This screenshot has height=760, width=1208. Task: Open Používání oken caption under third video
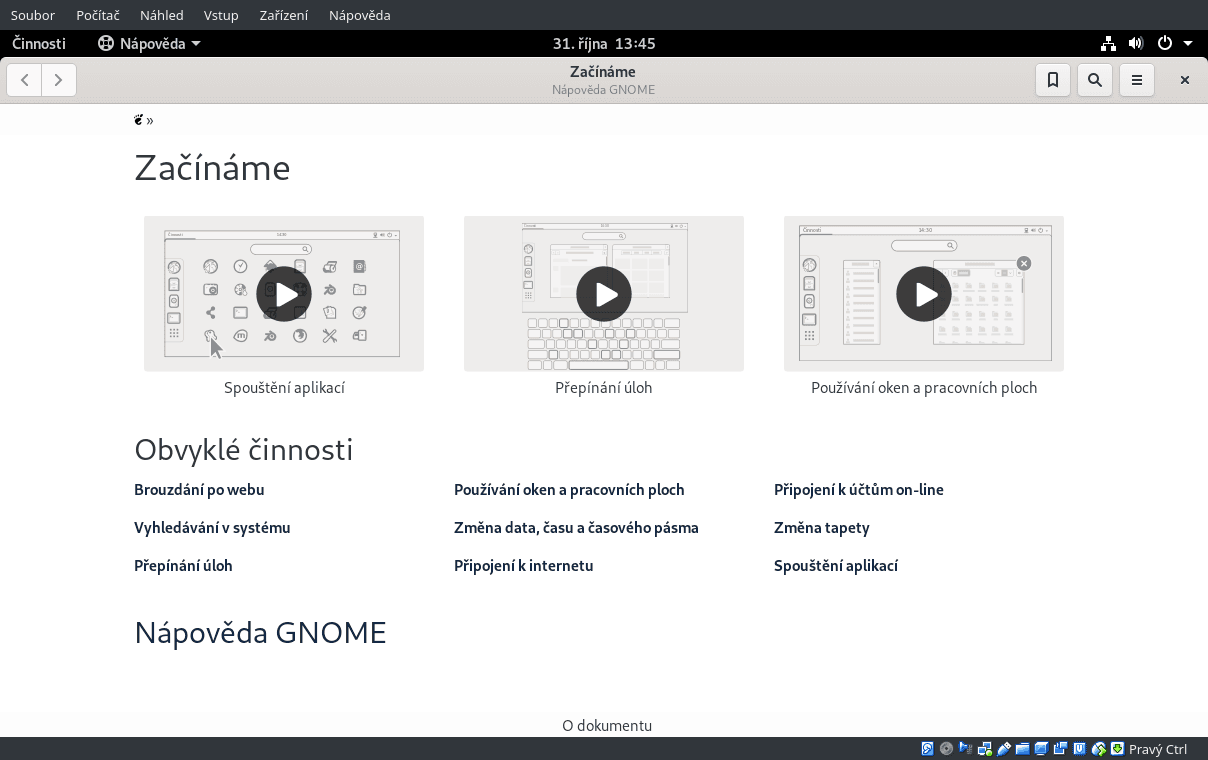(924, 388)
